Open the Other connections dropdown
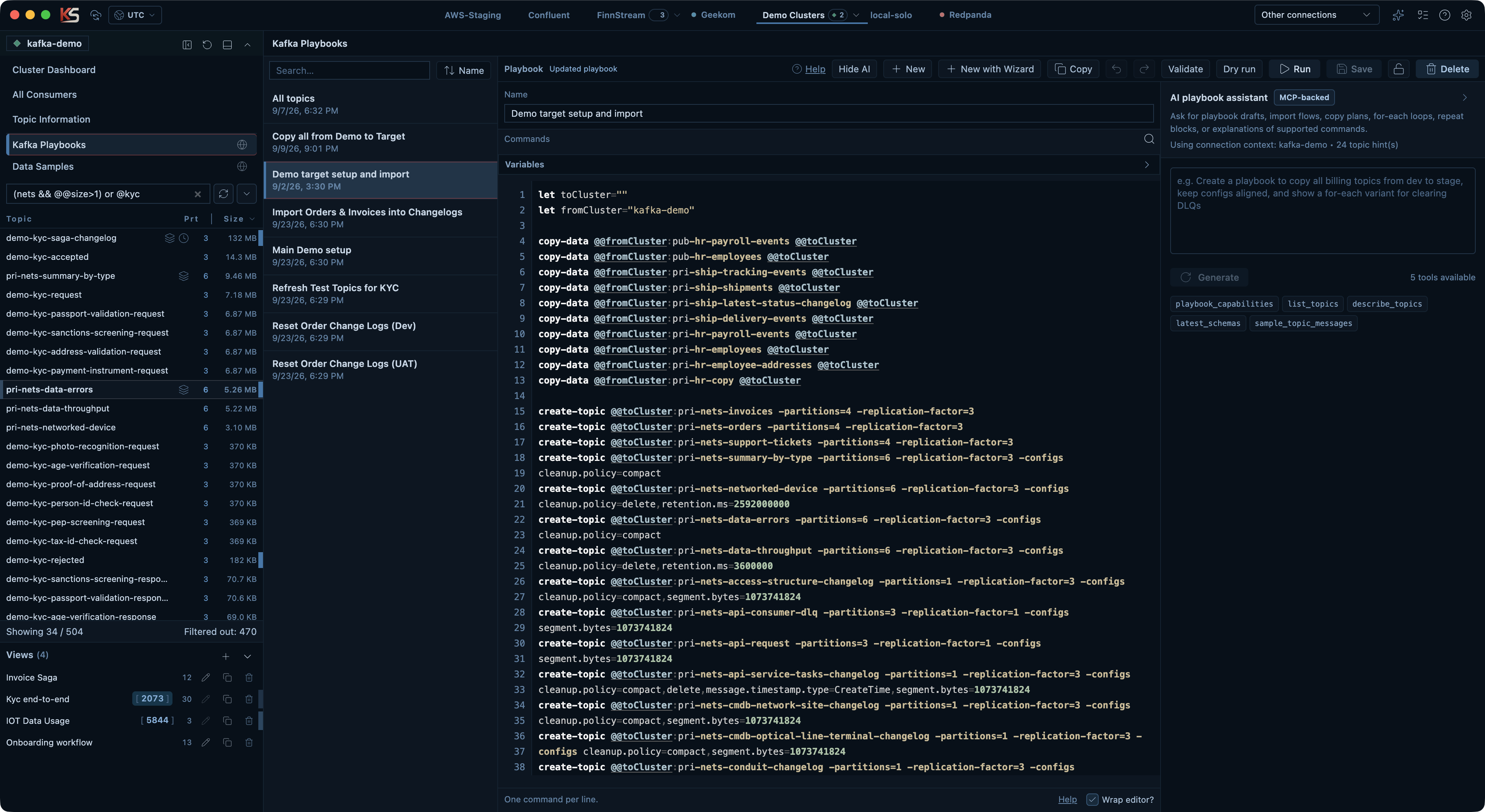Screen dimensions: 1485x812 (1316, 15)
